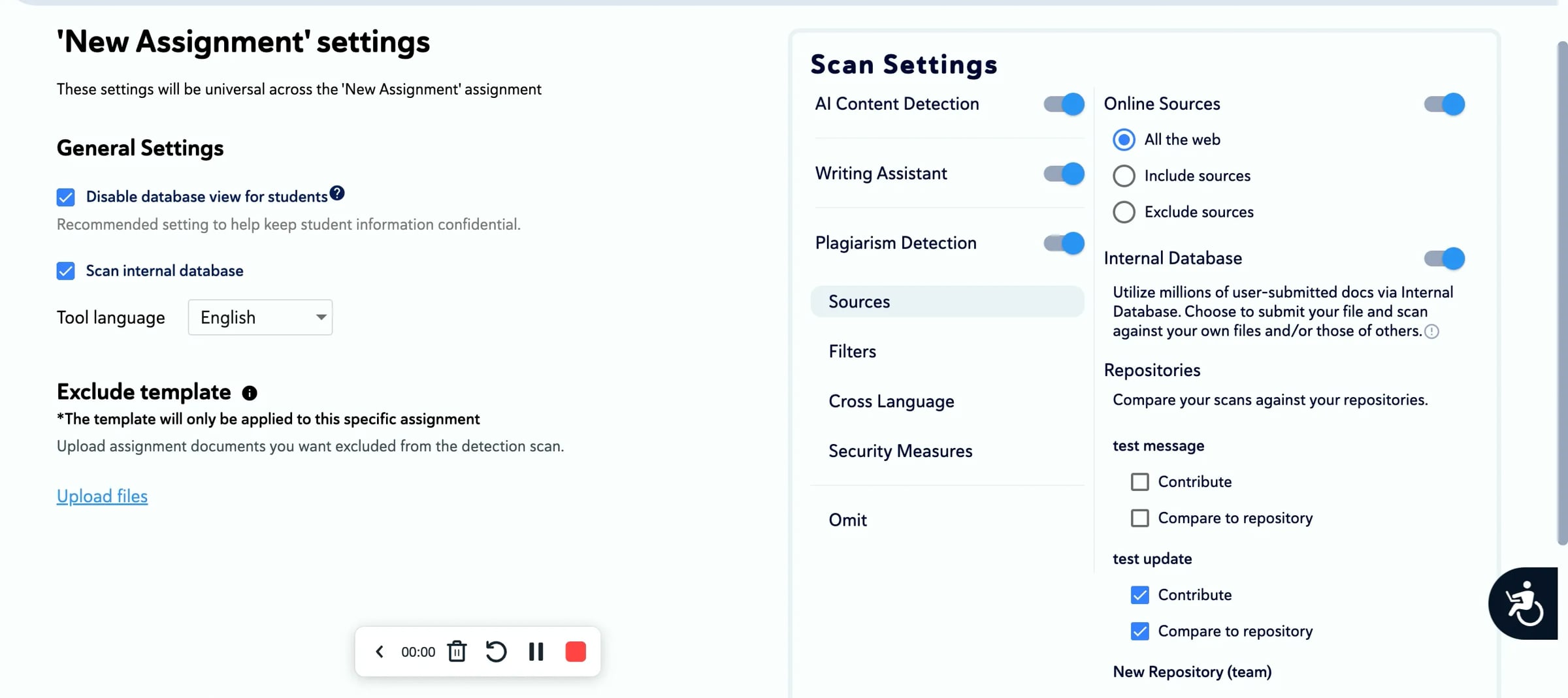Open the Sources section
1568x698 pixels.
pyautogui.click(x=947, y=302)
